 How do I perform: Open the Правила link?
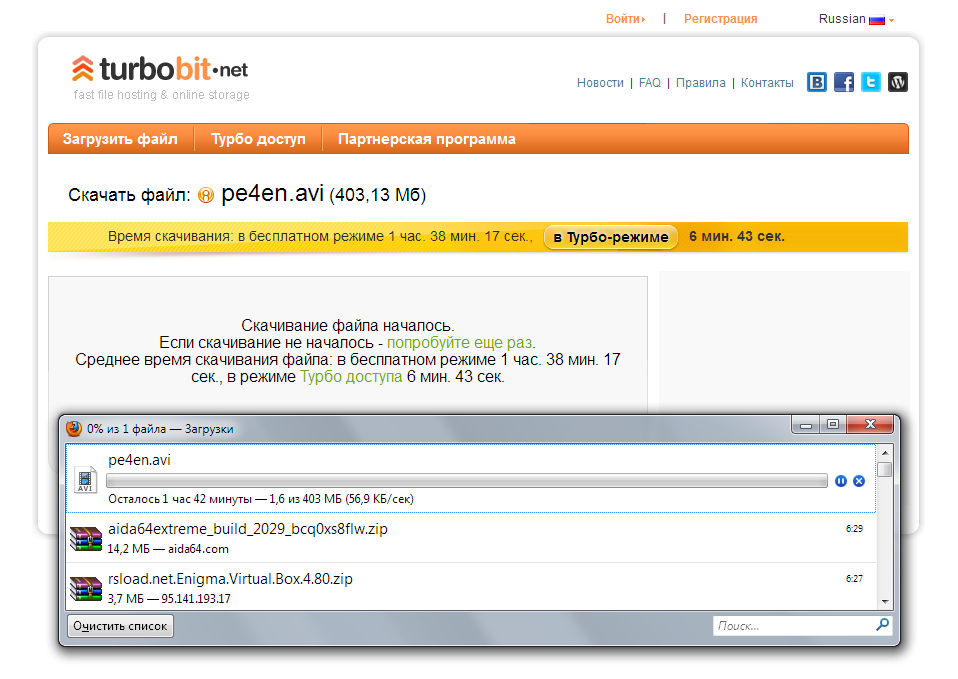click(x=700, y=83)
